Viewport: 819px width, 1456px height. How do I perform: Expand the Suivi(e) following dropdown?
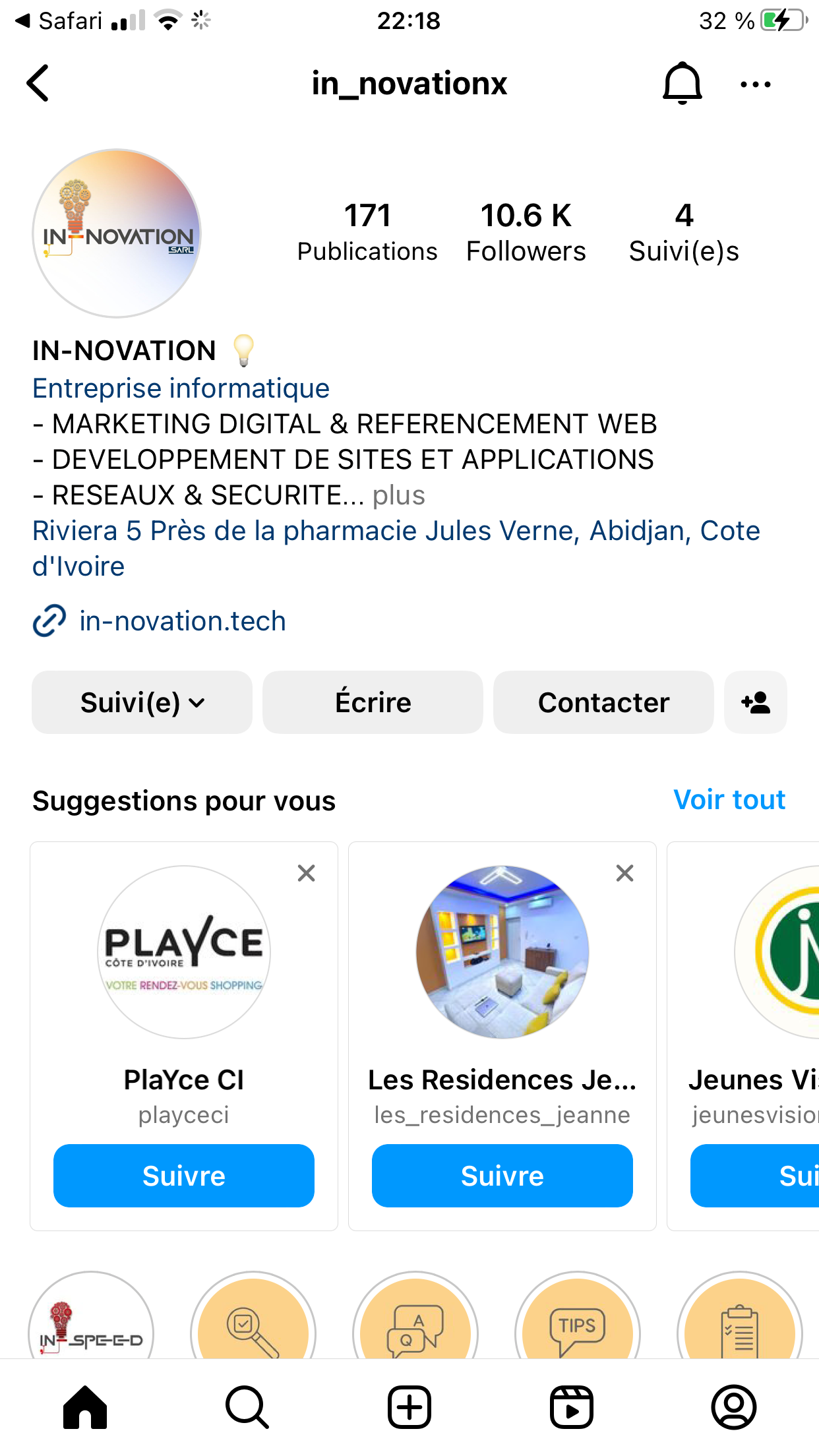click(142, 702)
